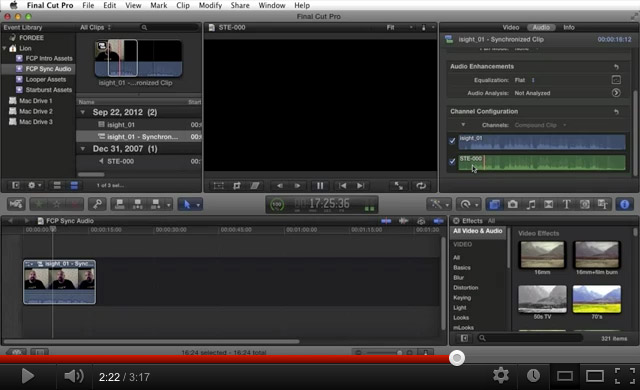Click the Import media button
The height and width of the screenshot is (390, 640).
(16, 204)
